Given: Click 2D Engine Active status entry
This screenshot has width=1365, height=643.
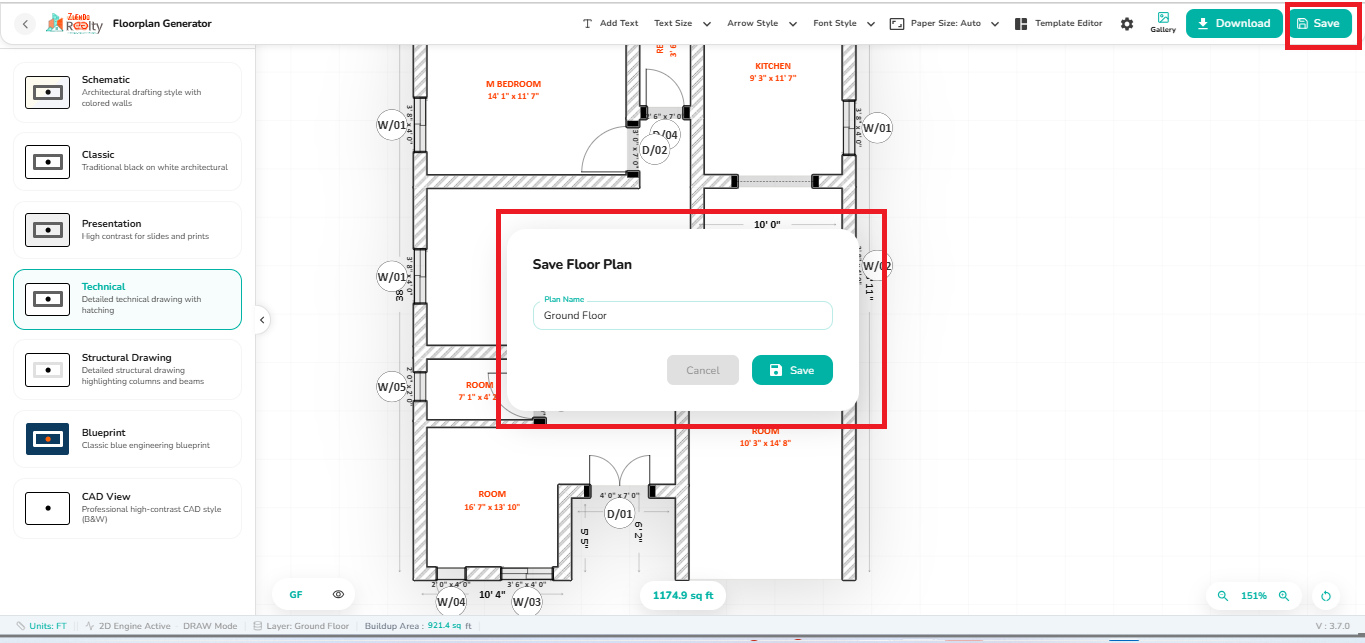Looking at the screenshot, I should [x=128, y=626].
